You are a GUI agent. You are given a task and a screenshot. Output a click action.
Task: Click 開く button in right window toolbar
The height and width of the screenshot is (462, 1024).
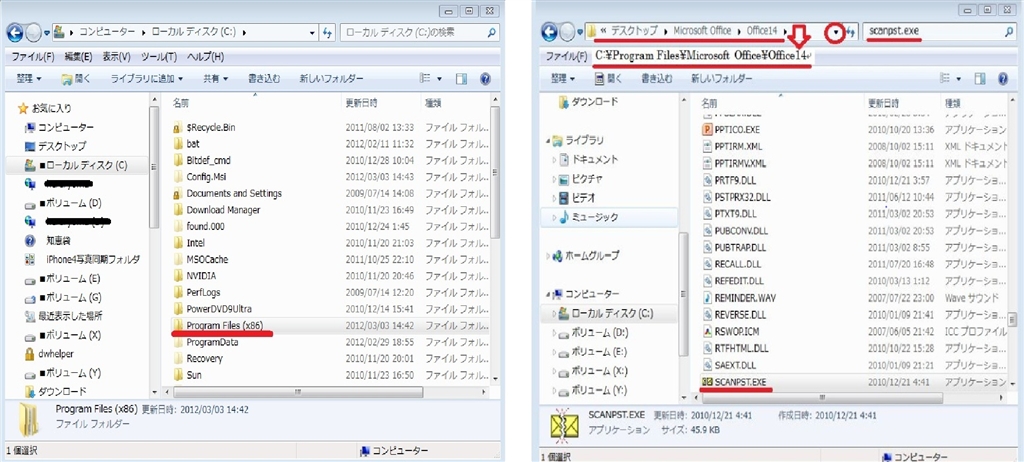click(609, 78)
